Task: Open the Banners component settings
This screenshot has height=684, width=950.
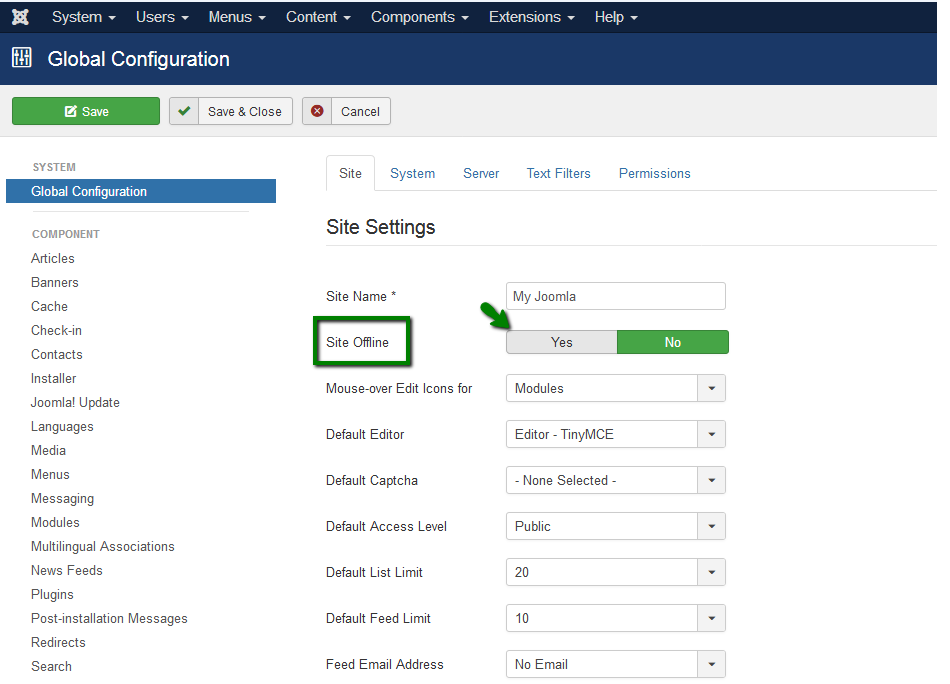Action: point(55,282)
